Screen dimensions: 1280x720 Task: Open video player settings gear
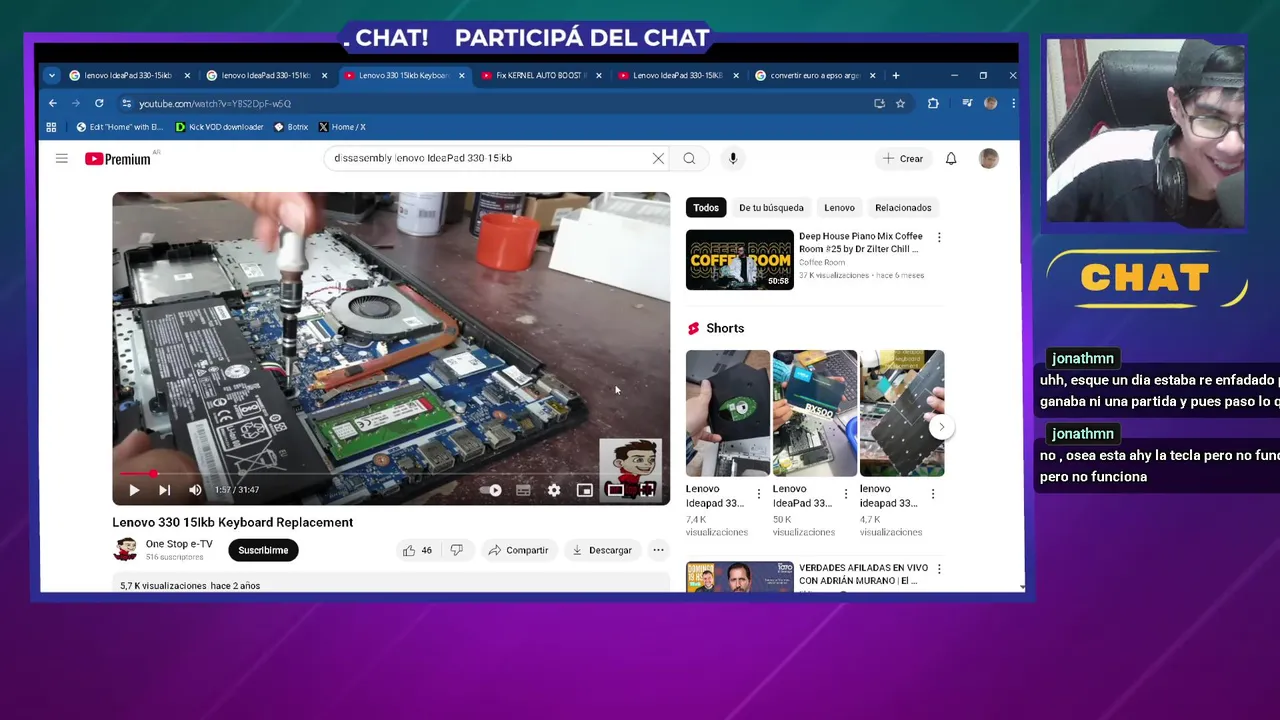click(554, 490)
